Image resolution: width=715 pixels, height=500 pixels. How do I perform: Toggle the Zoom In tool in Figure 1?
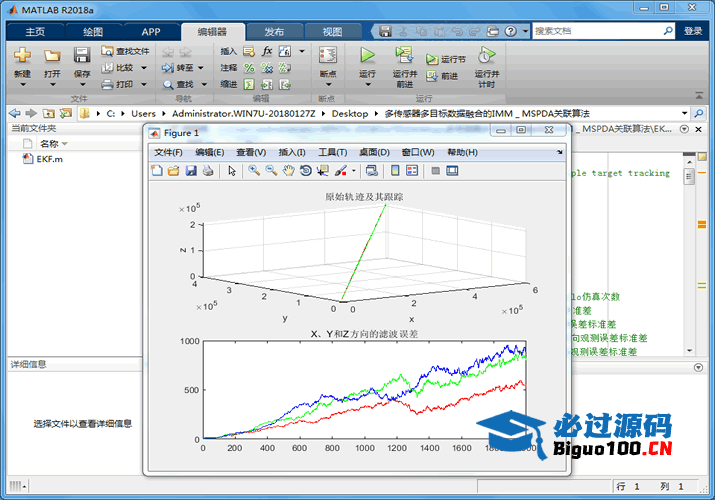[254, 171]
